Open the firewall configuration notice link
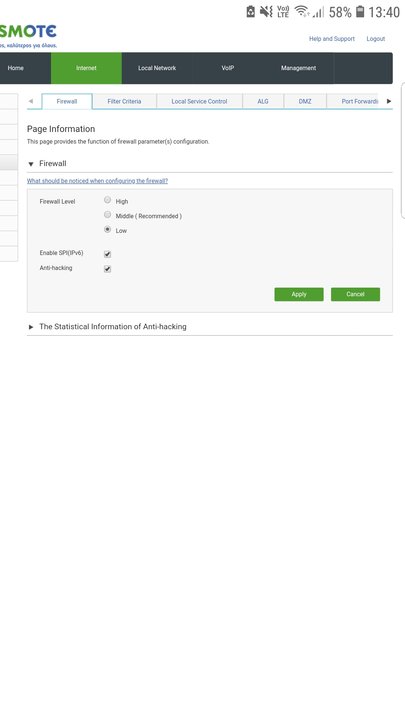405x720 pixels. tap(97, 181)
